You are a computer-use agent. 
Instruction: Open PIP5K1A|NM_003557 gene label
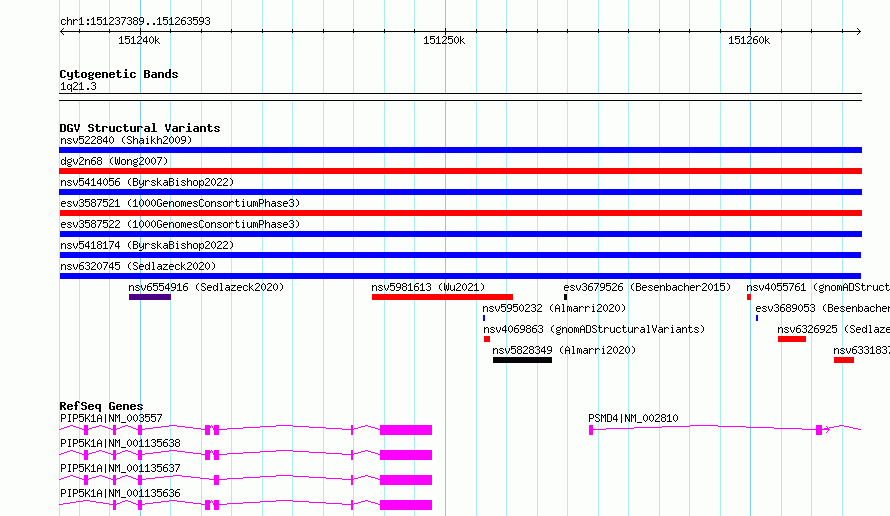tap(111, 418)
